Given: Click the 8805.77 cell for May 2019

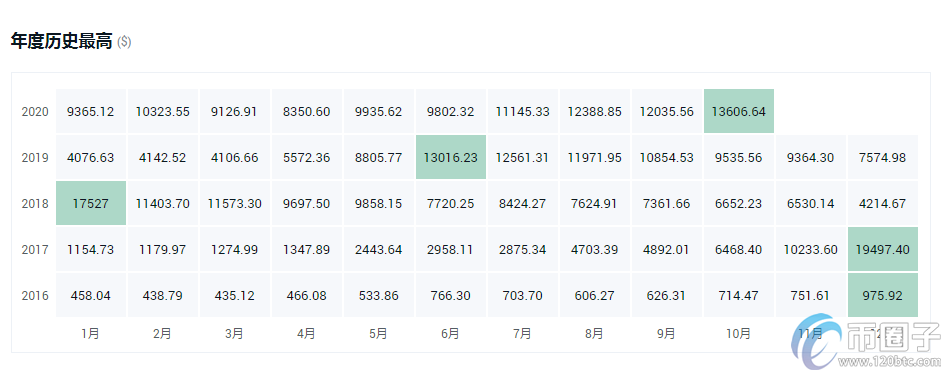Looking at the screenshot, I should [379, 158].
